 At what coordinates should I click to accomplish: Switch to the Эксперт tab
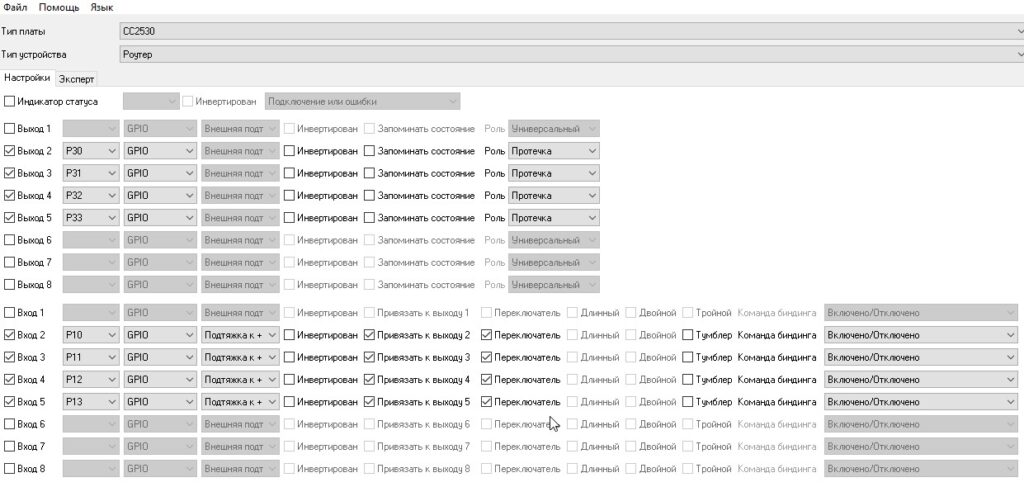76,78
